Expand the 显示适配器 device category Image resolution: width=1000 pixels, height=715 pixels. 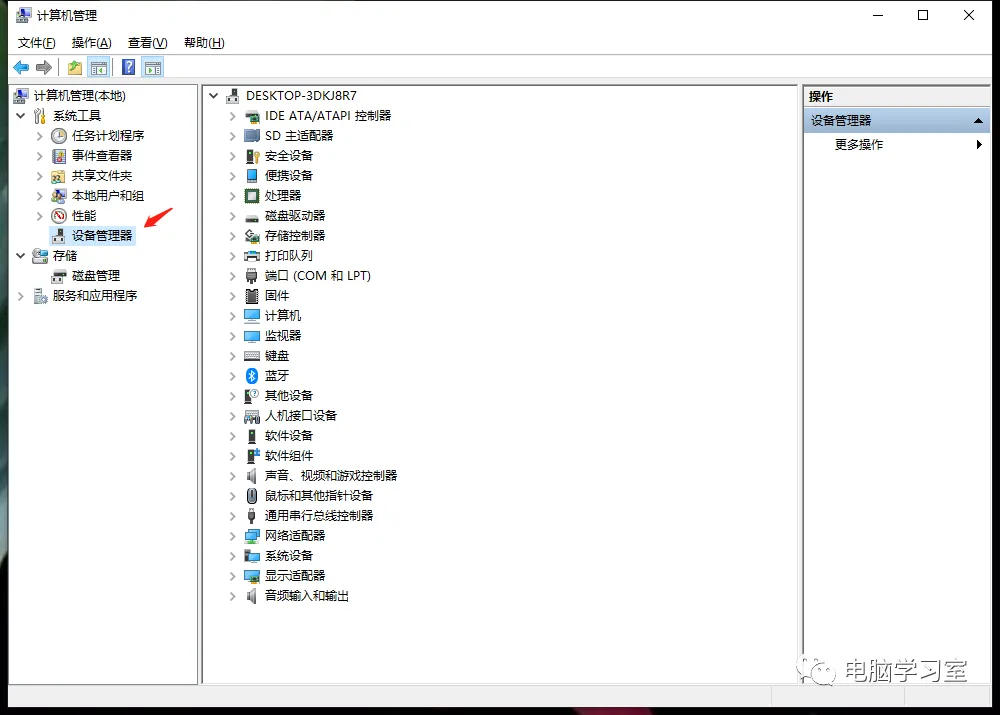pyautogui.click(x=233, y=576)
